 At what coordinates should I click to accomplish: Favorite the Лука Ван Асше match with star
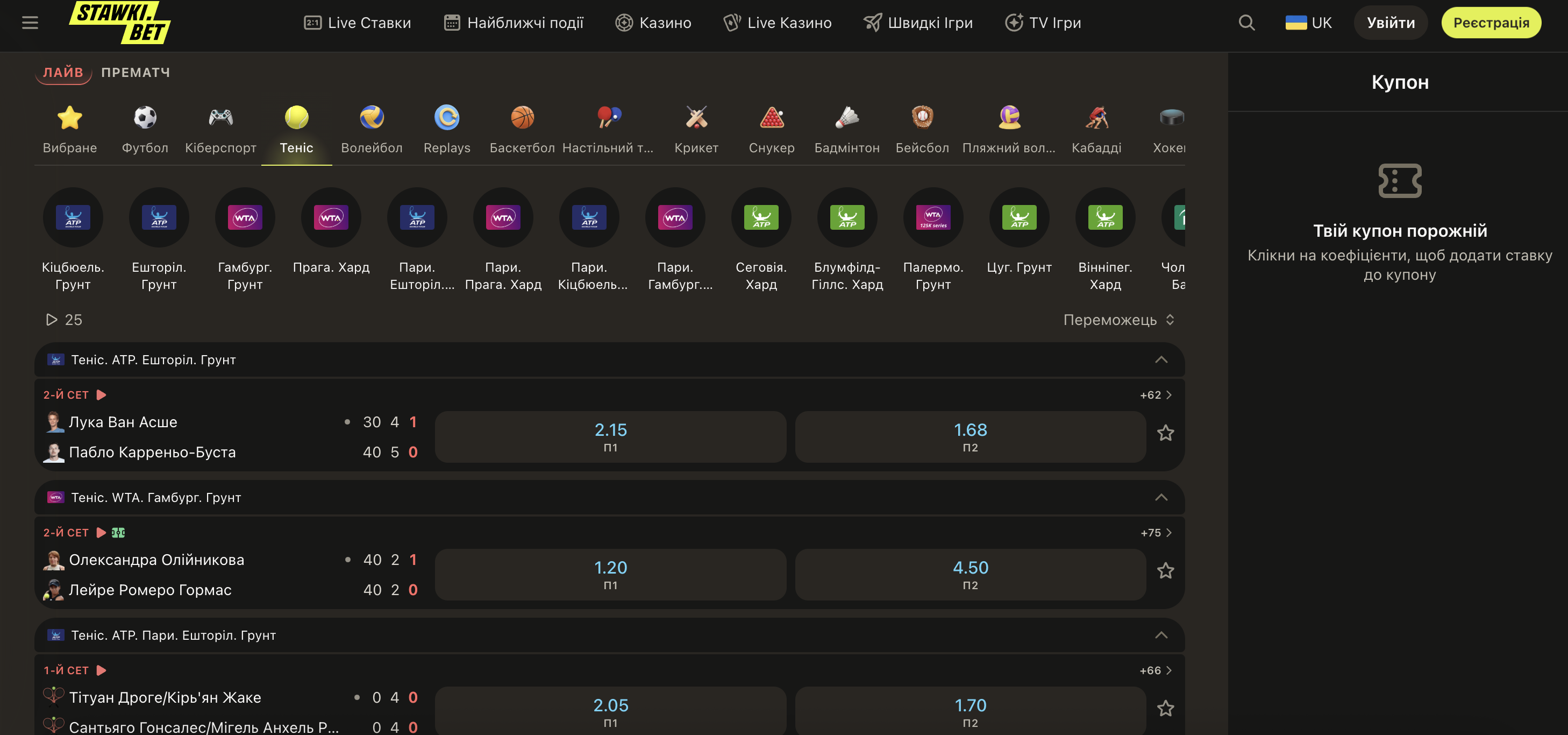click(x=1165, y=433)
